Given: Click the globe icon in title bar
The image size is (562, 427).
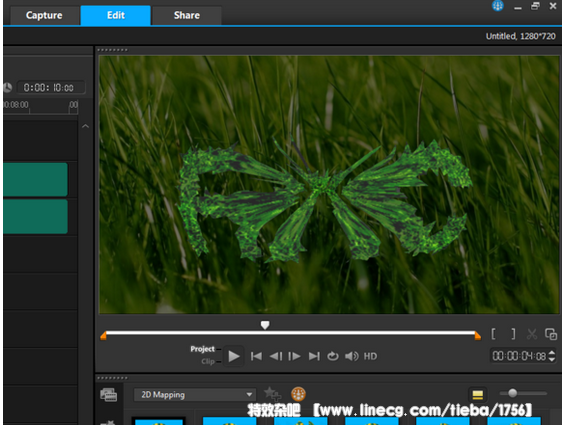Looking at the screenshot, I should [x=498, y=5].
